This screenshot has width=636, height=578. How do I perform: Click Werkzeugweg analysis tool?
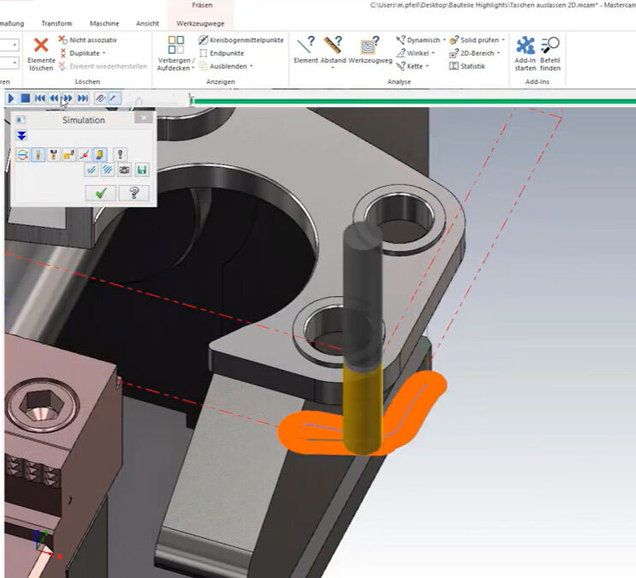370,50
